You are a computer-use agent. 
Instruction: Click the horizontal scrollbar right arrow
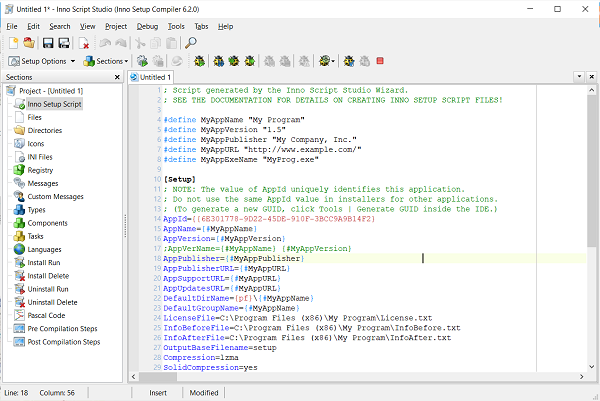coord(581,377)
